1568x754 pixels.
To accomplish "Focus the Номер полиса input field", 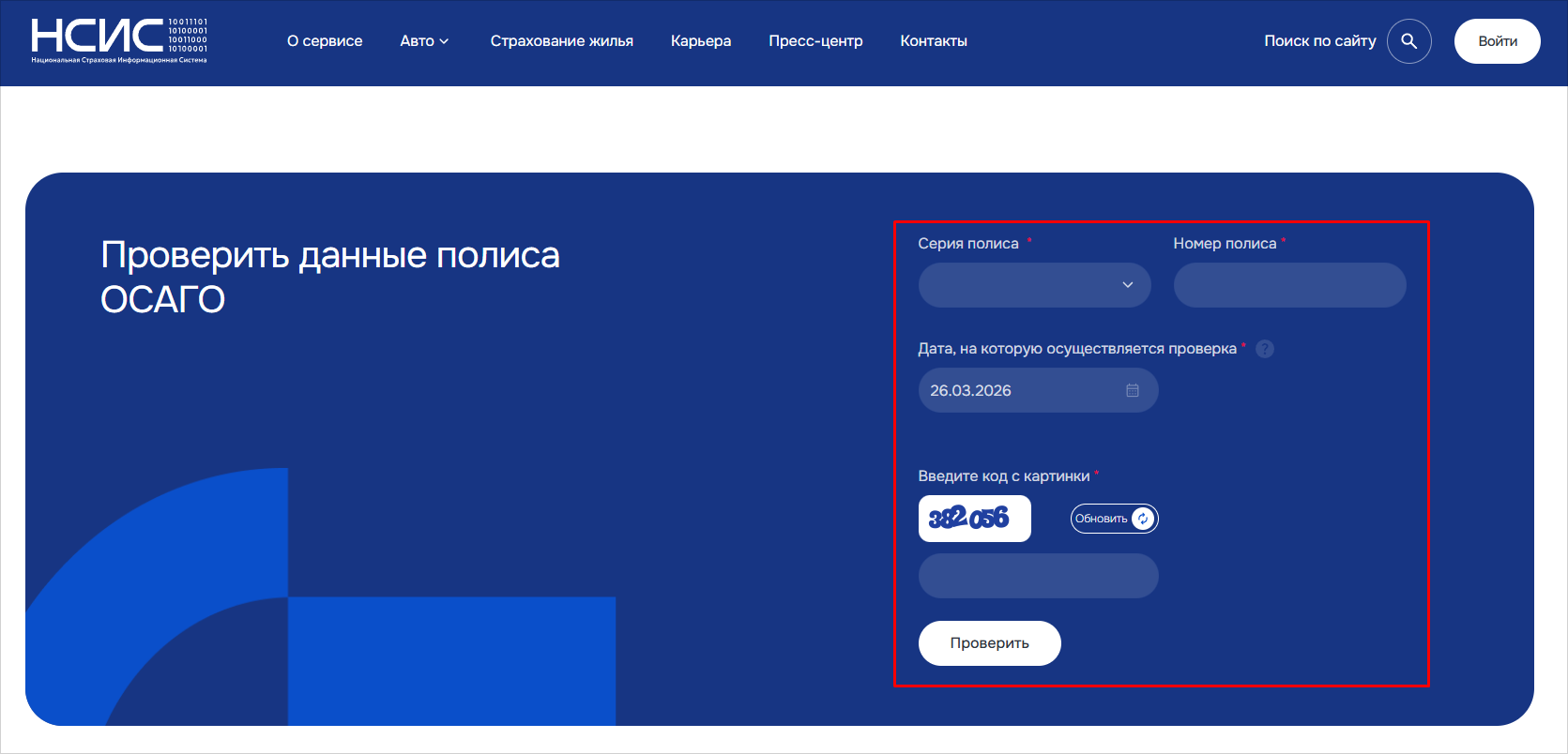I will click(1289, 285).
